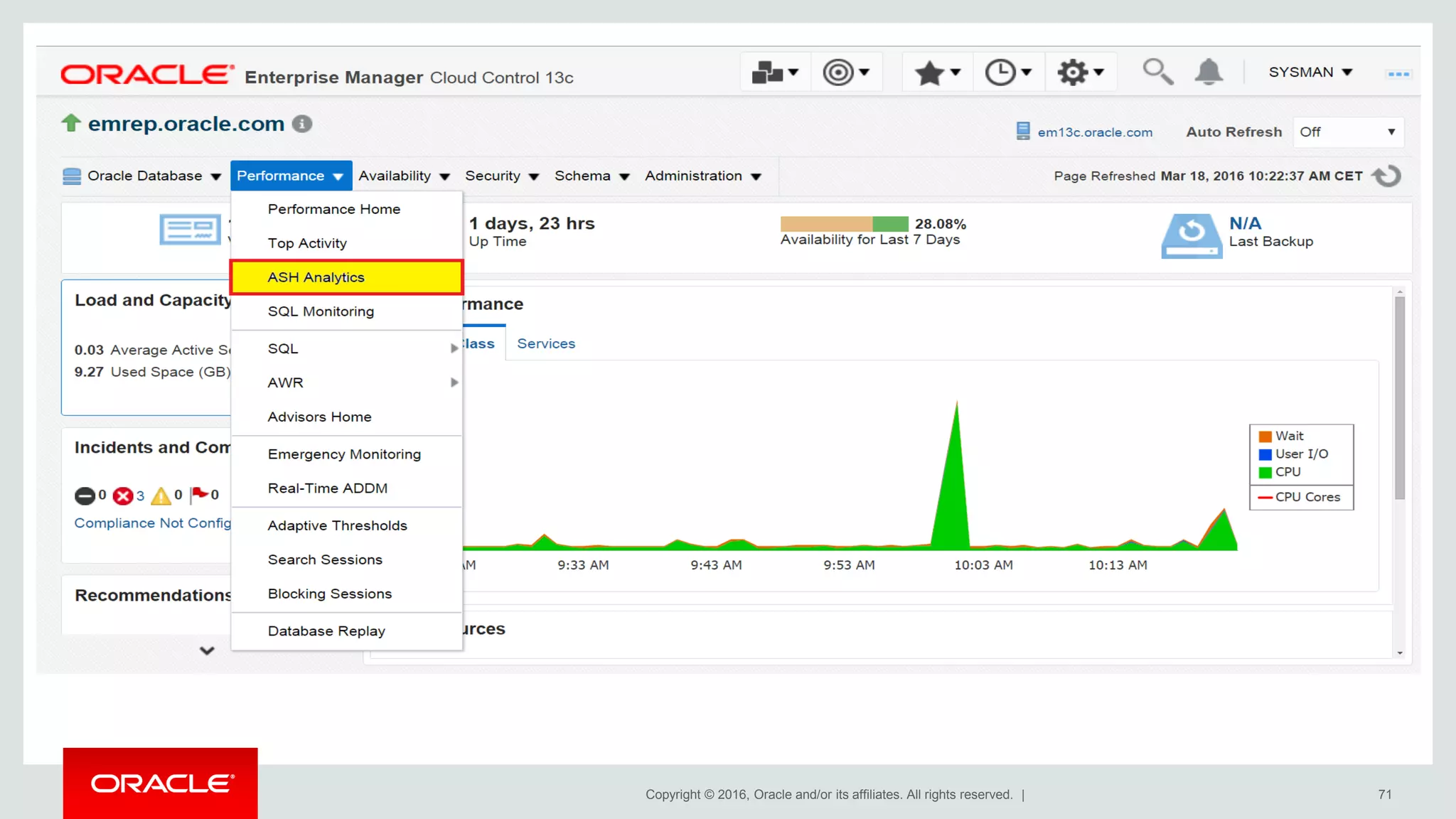Click the info icon beside emrep.oracle.com
This screenshot has height=819, width=1456.
pyautogui.click(x=302, y=124)
